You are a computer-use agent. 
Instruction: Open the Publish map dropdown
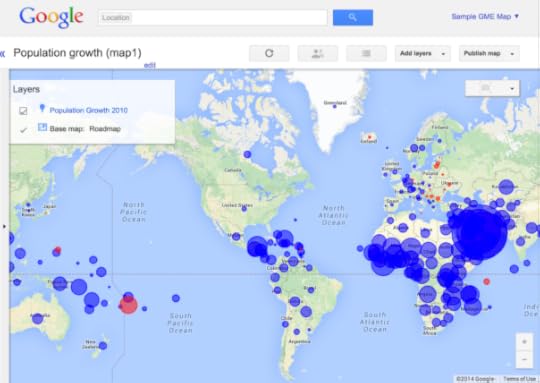coord(489,53)
